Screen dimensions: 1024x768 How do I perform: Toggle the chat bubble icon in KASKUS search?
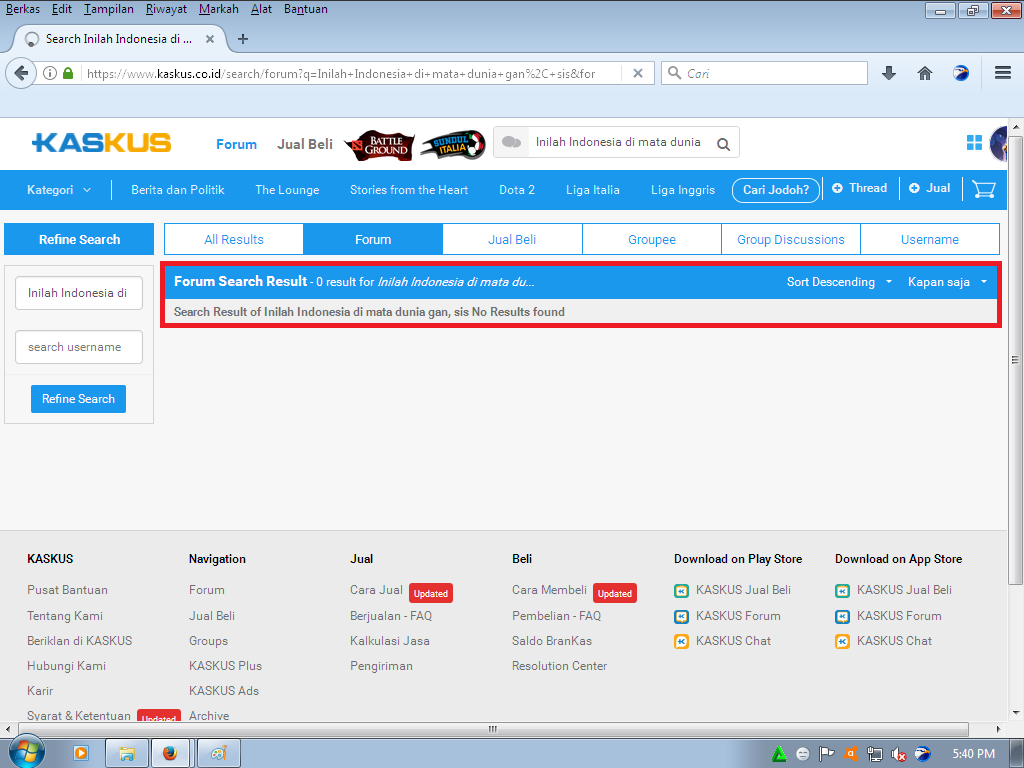[511, 142]
